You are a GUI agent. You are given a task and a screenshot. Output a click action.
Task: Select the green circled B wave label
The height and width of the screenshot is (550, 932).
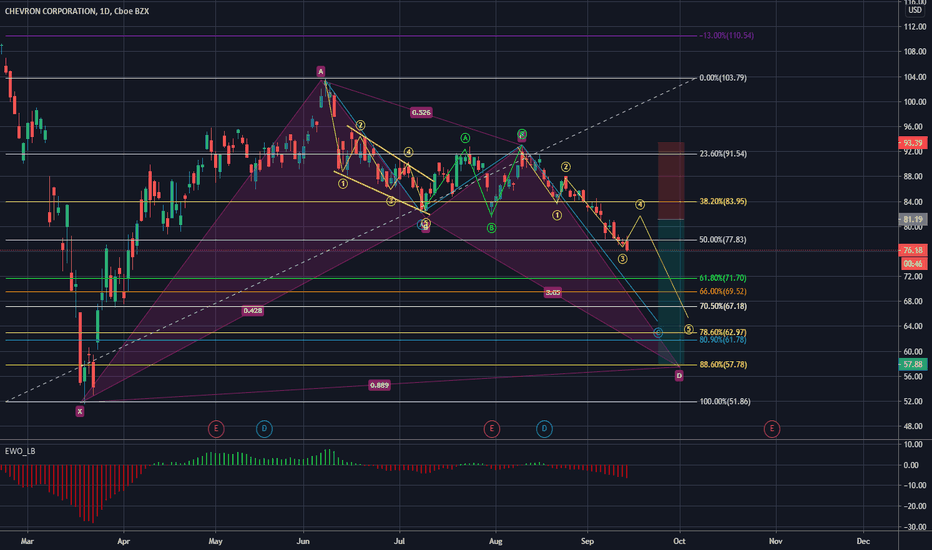[492, 228]
